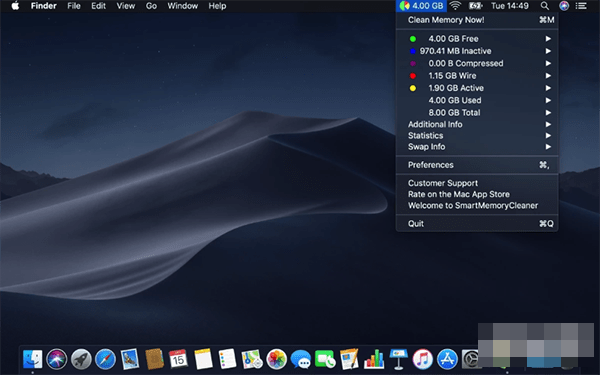
Task: Expand the 970.41 MB Inactive submenu arrow
Action: 548,51
